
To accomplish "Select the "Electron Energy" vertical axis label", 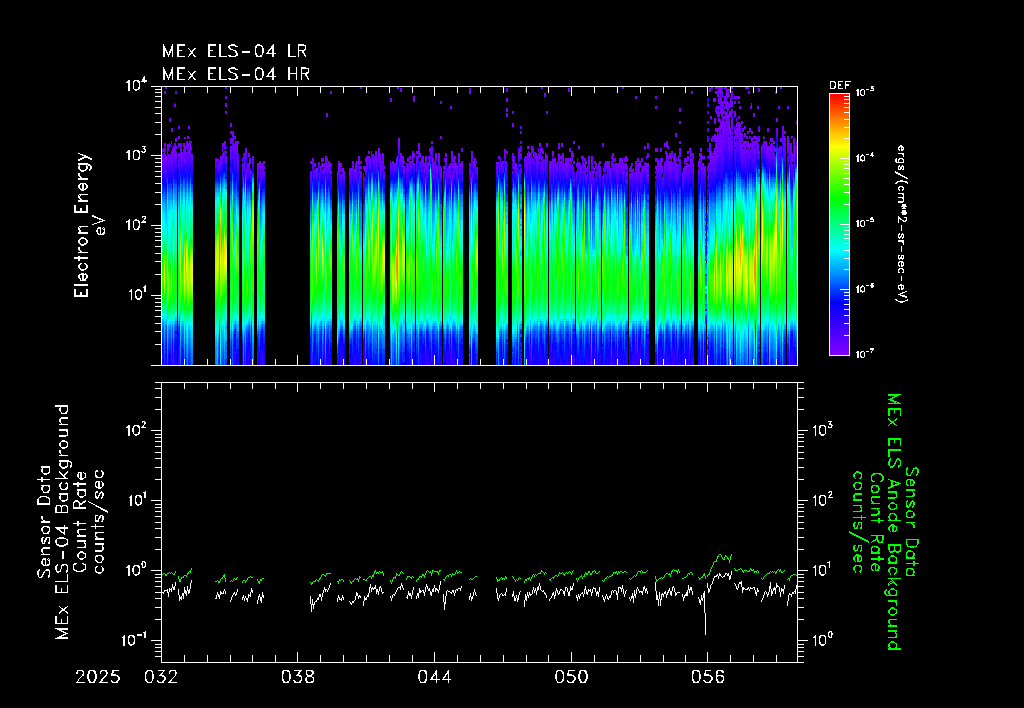I will (82, 225).
